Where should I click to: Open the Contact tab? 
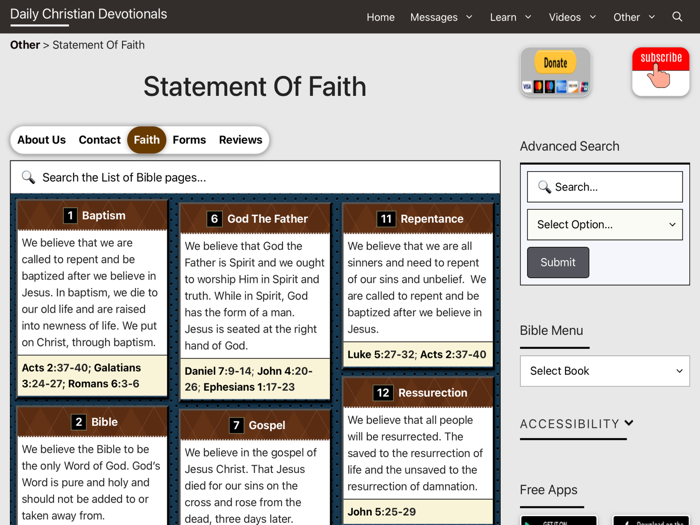[x=100, y=140]
